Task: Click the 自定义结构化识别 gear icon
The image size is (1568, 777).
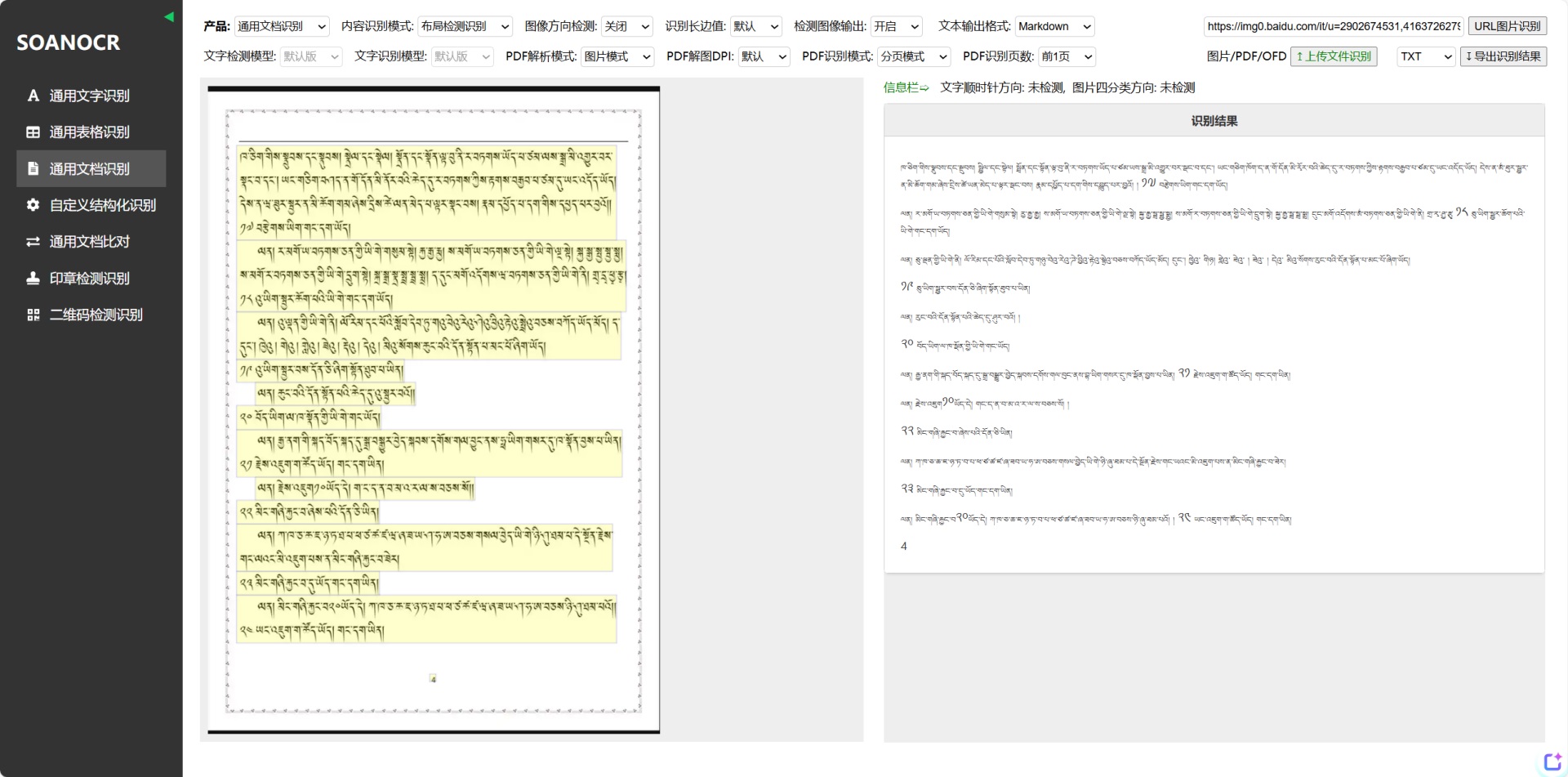Action: (33, 205)
